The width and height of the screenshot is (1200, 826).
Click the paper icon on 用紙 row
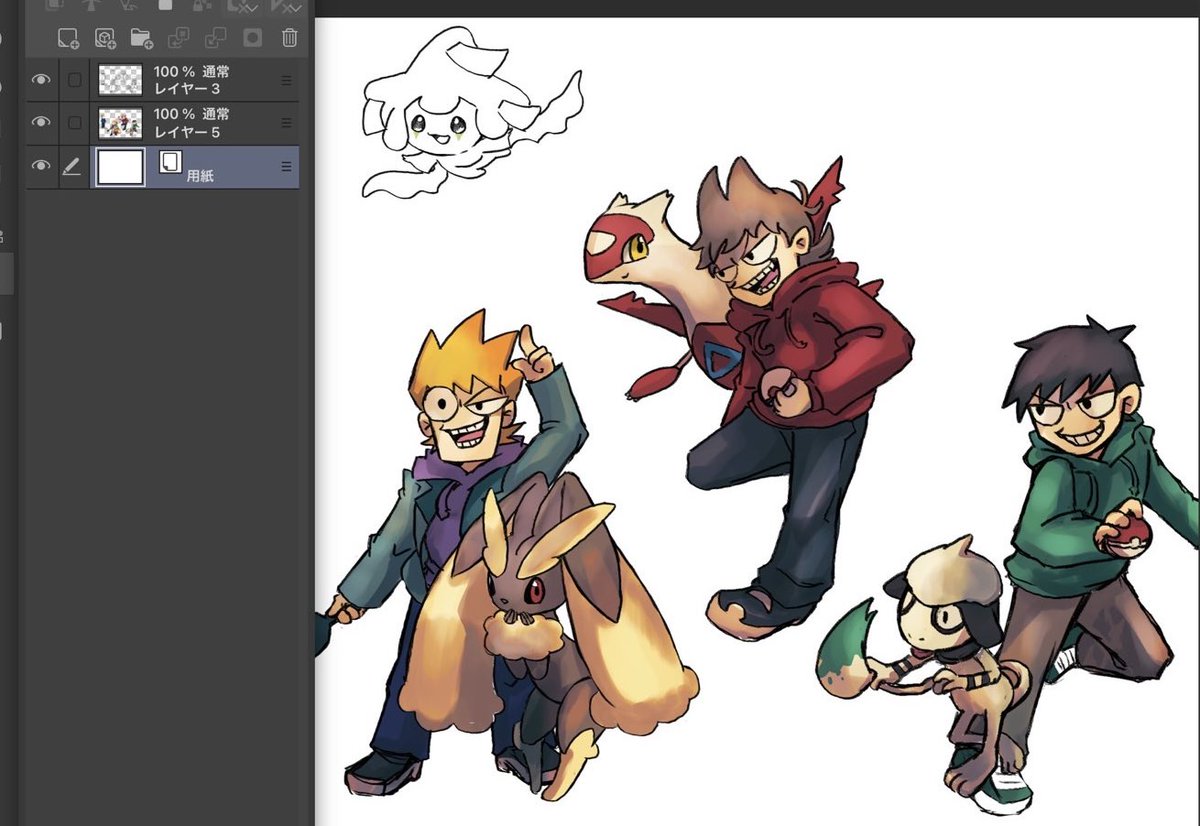click(x=169, y=163)
